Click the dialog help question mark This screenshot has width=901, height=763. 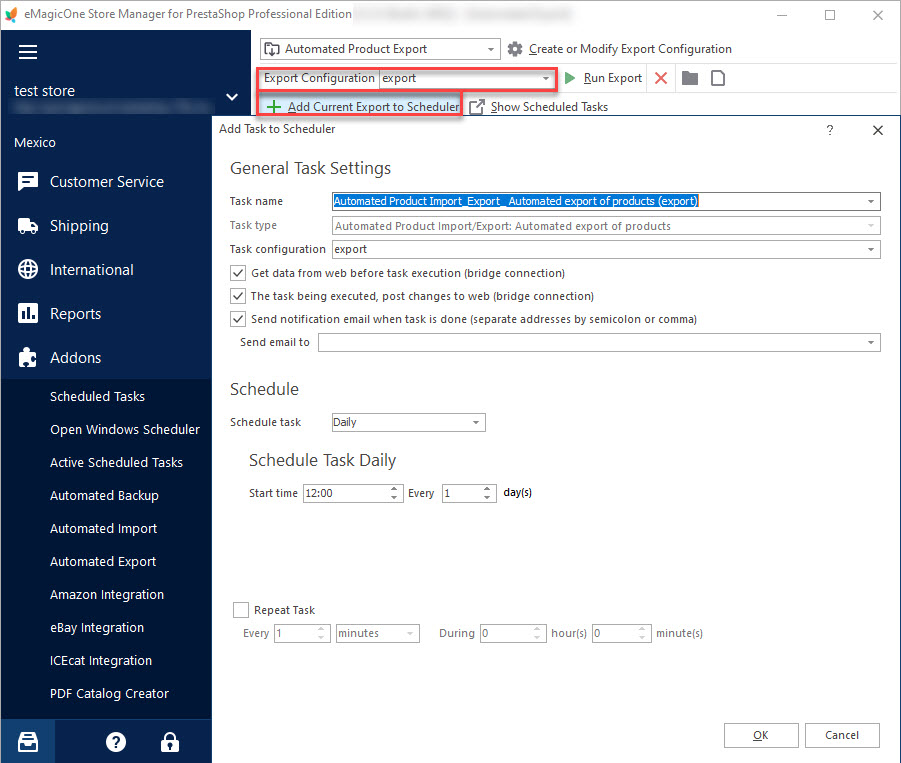click(830, 130)
